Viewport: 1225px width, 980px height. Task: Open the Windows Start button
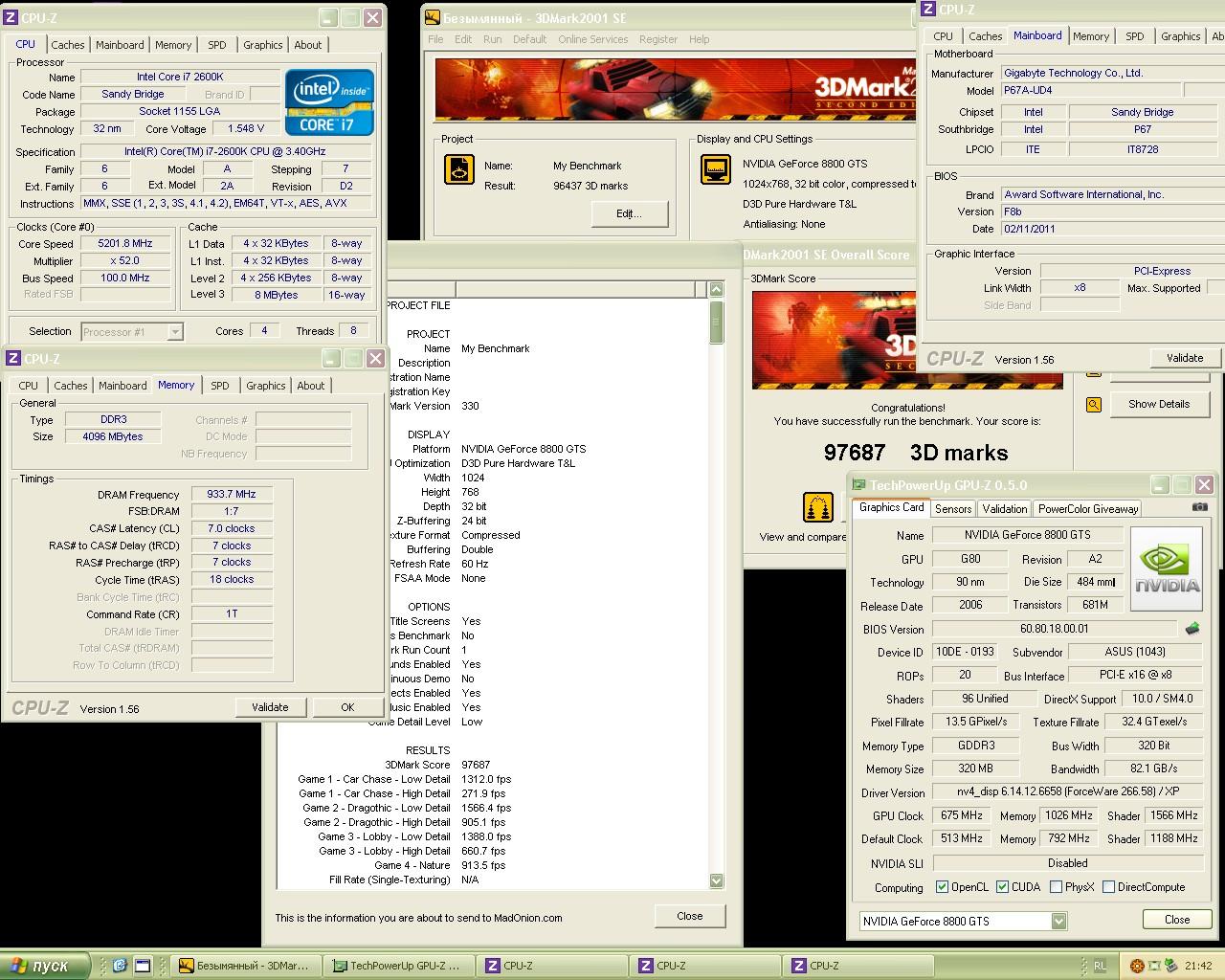coord(45,966)
